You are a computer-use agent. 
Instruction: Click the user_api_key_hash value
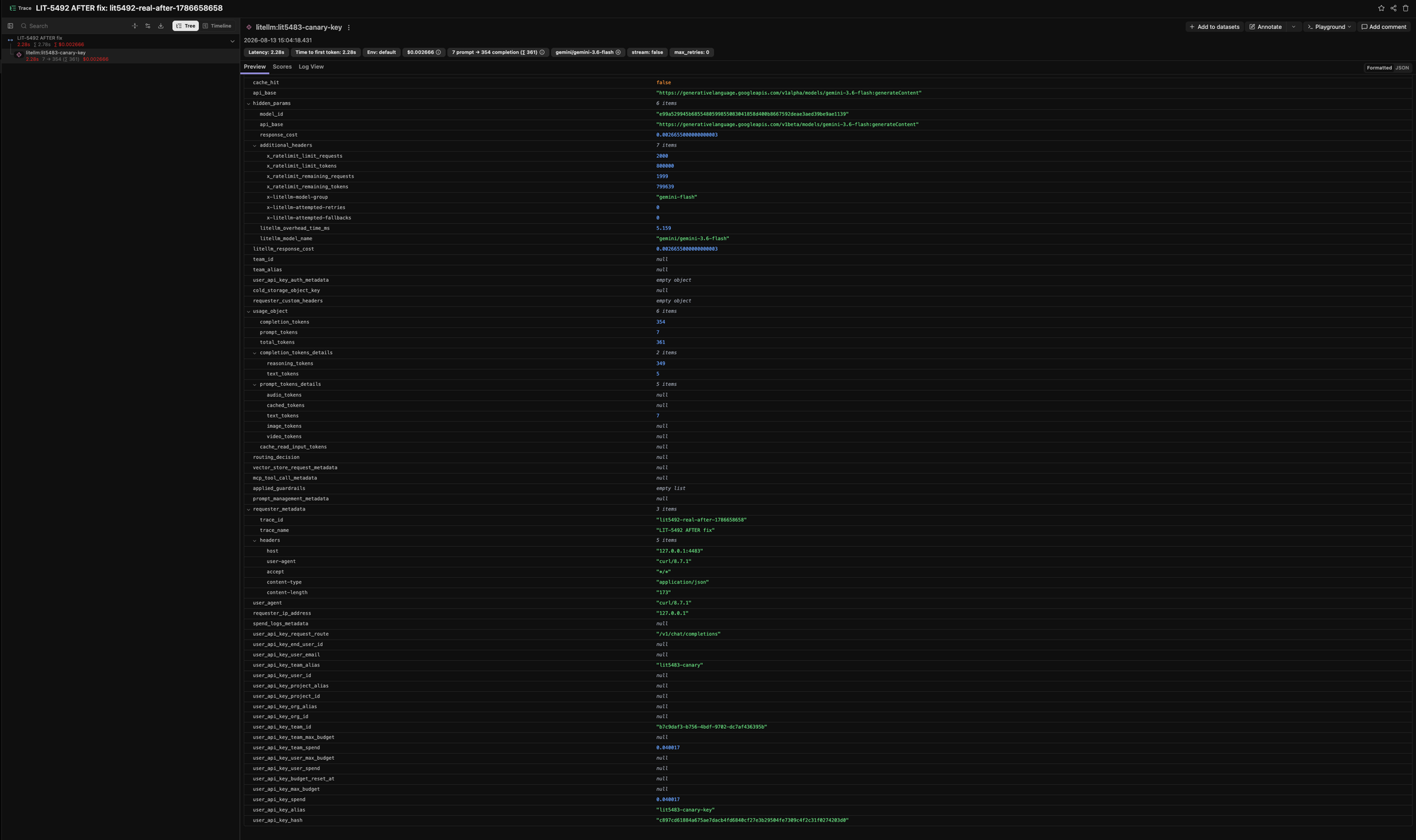click(752, 820)
